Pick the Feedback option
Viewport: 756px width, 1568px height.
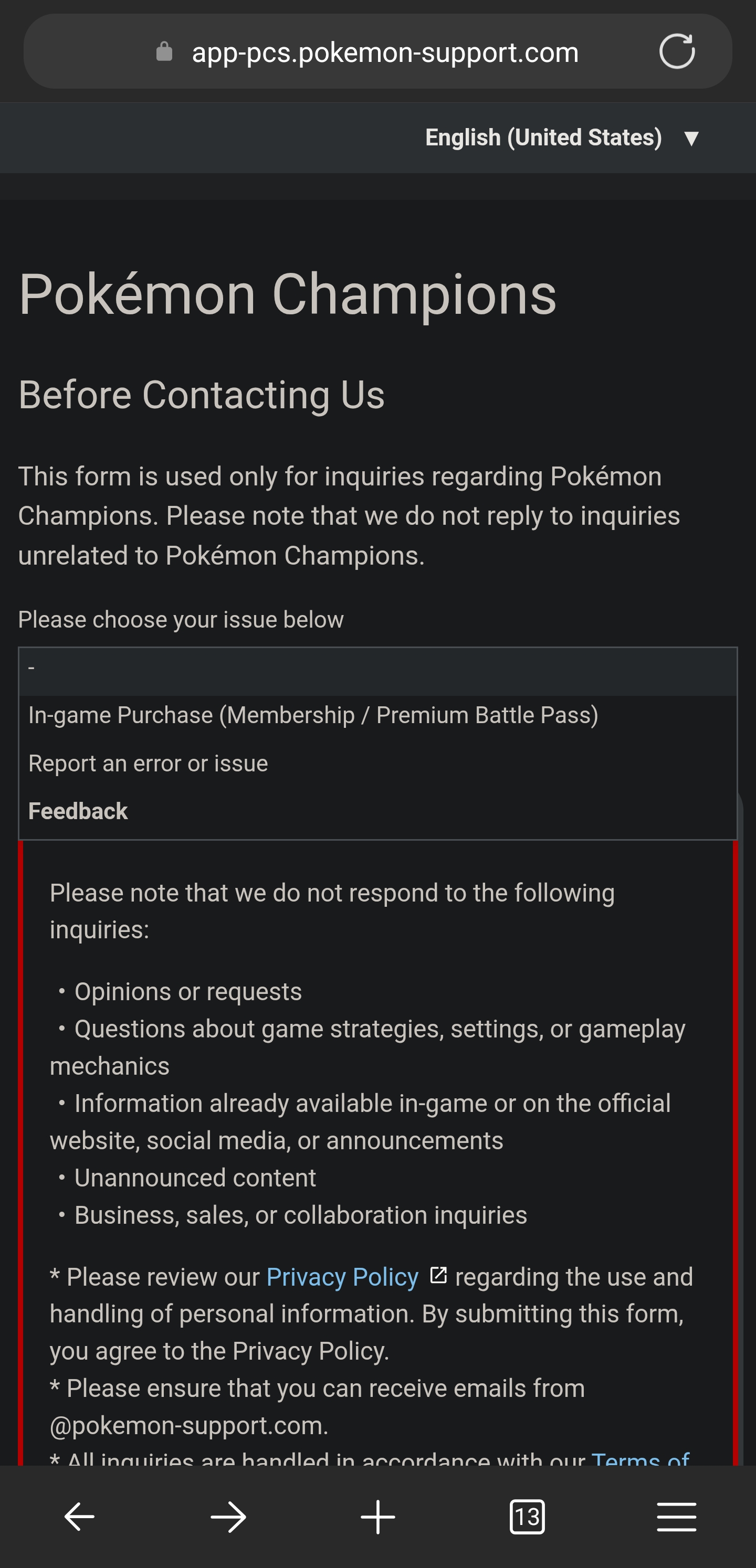click(x=78, y=811)
